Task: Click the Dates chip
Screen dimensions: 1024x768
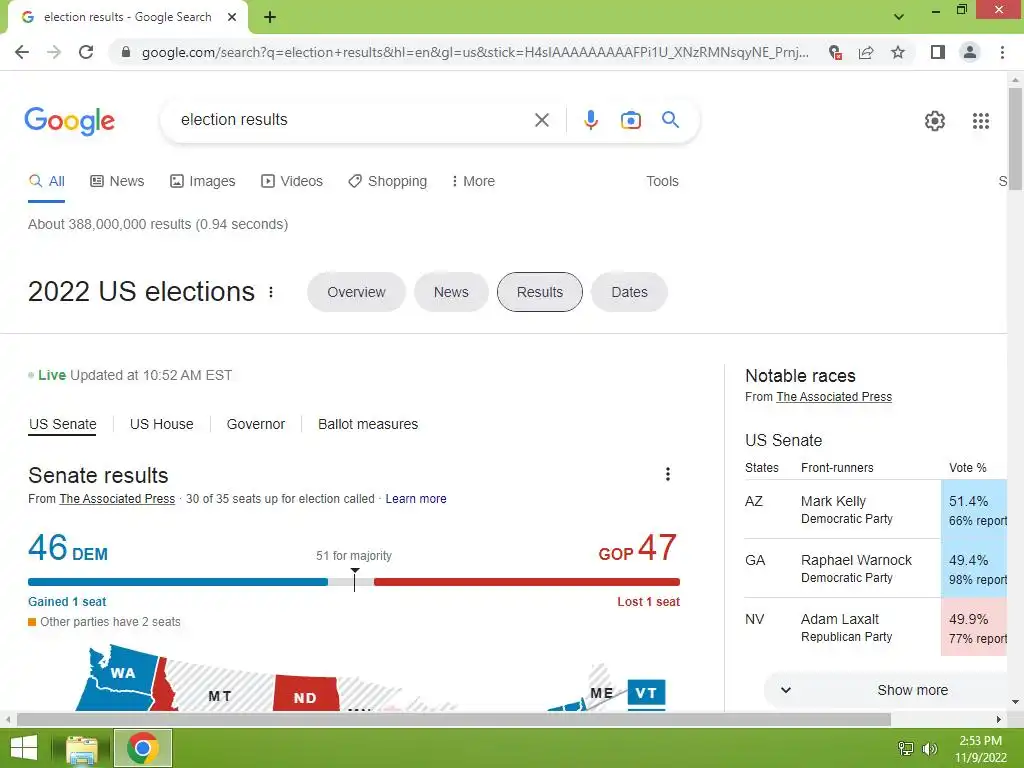Action: coord(629,292)
